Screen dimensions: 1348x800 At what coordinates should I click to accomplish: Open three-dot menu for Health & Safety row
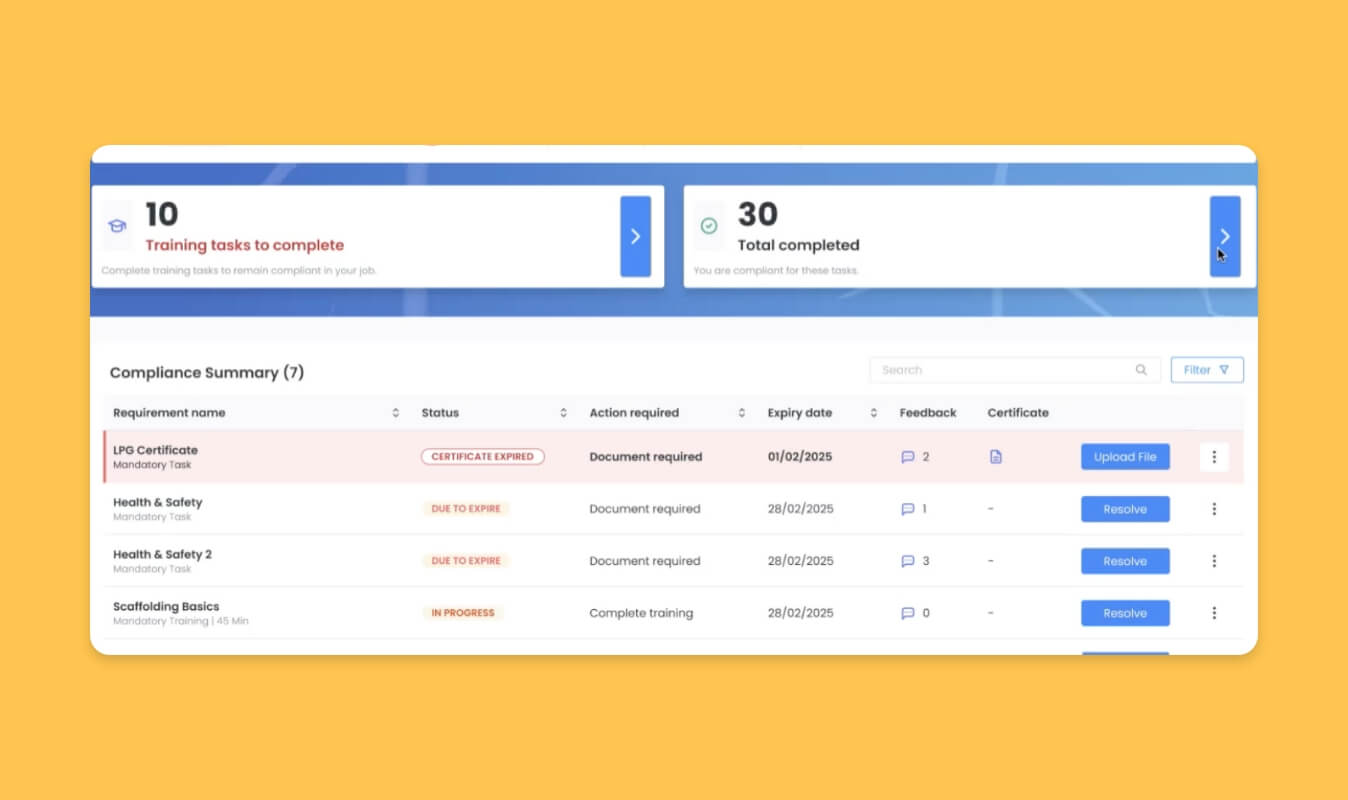(x=1214, y=509)
